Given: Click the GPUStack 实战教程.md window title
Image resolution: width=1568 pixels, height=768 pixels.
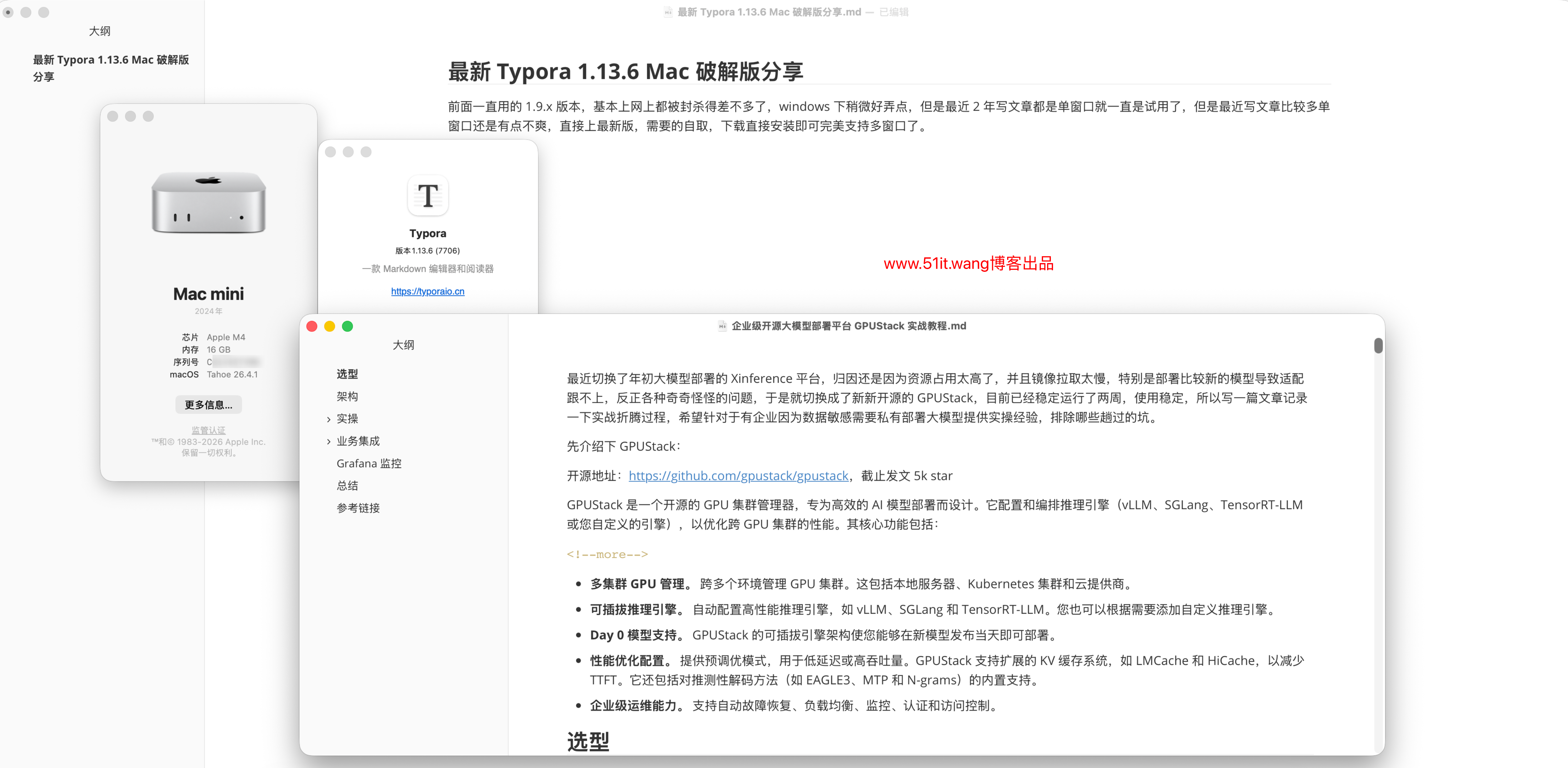Looking at the screenshot, I should pyautogui.click(x=848, y=326).
